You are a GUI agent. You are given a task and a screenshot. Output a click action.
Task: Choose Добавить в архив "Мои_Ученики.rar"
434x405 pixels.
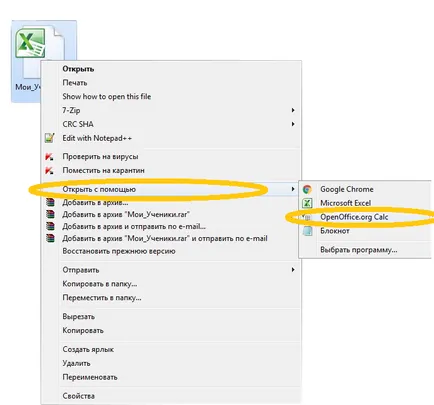tap(126, 215)
